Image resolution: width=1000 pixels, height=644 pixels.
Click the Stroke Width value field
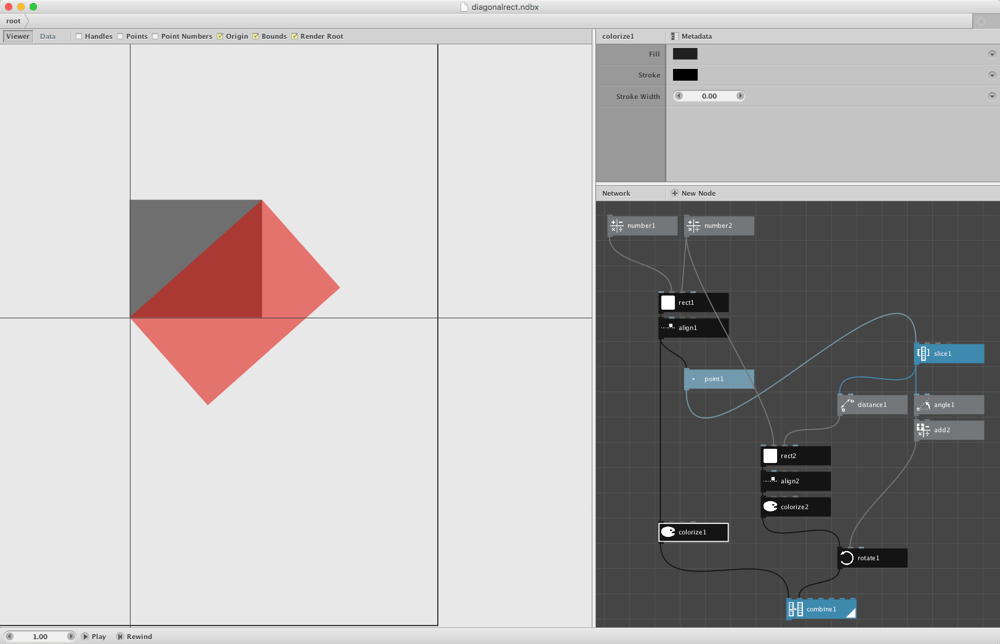point(709,96)
